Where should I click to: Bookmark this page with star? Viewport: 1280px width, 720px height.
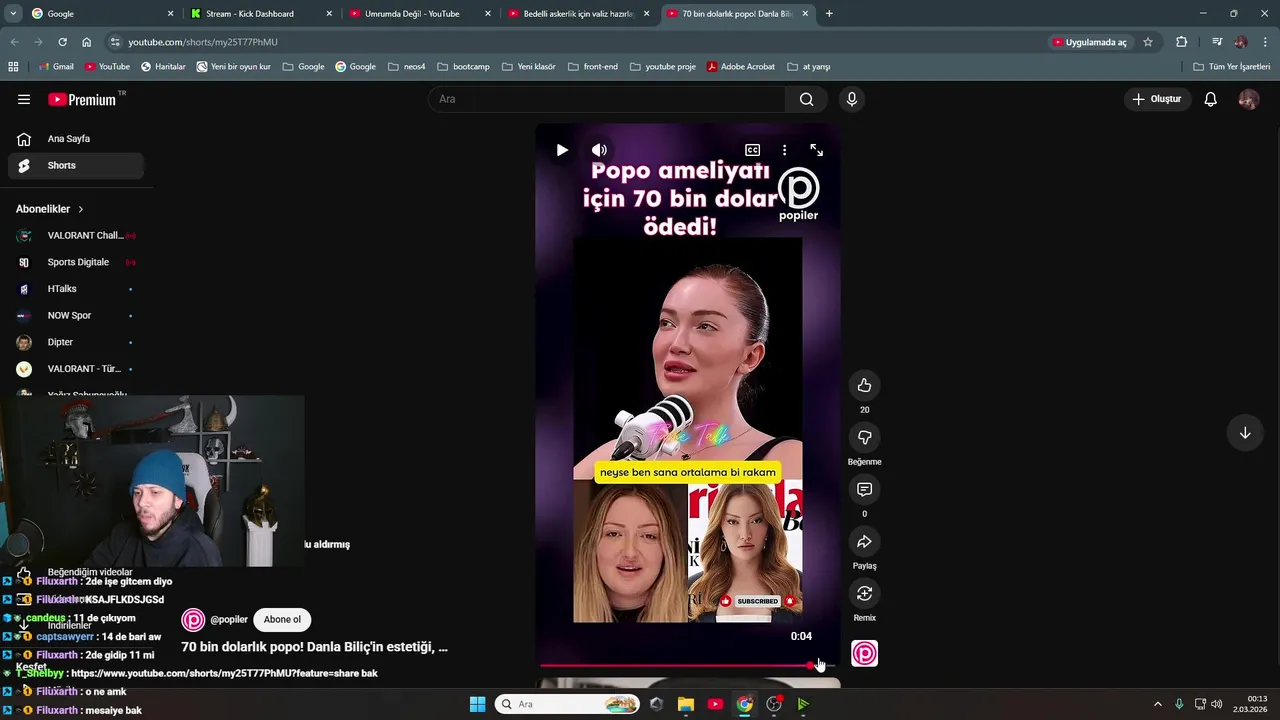point(1148,42)
